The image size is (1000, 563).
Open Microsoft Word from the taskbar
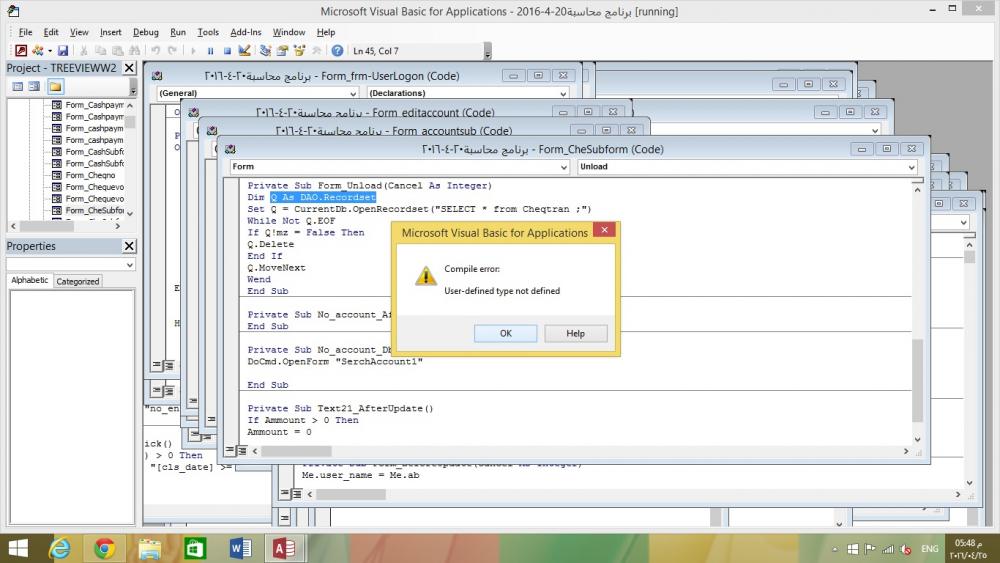pos(240,548)
